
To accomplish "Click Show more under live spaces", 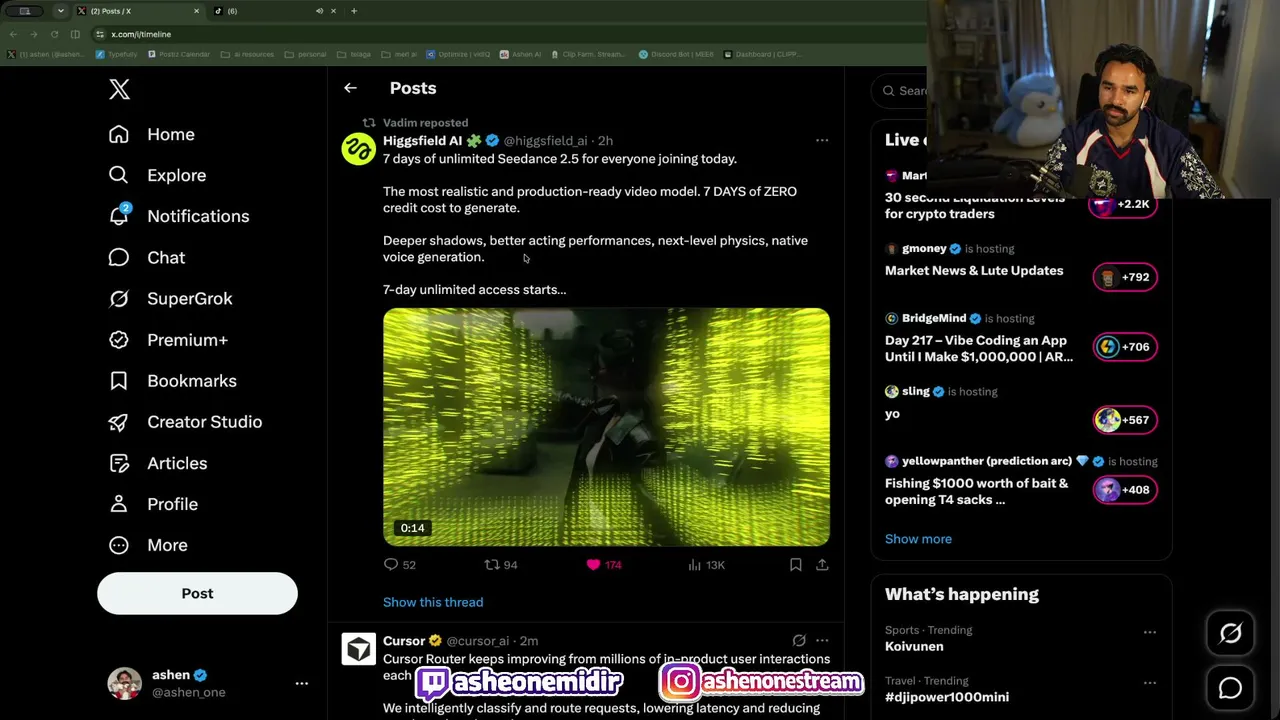I will coord(918,539).
